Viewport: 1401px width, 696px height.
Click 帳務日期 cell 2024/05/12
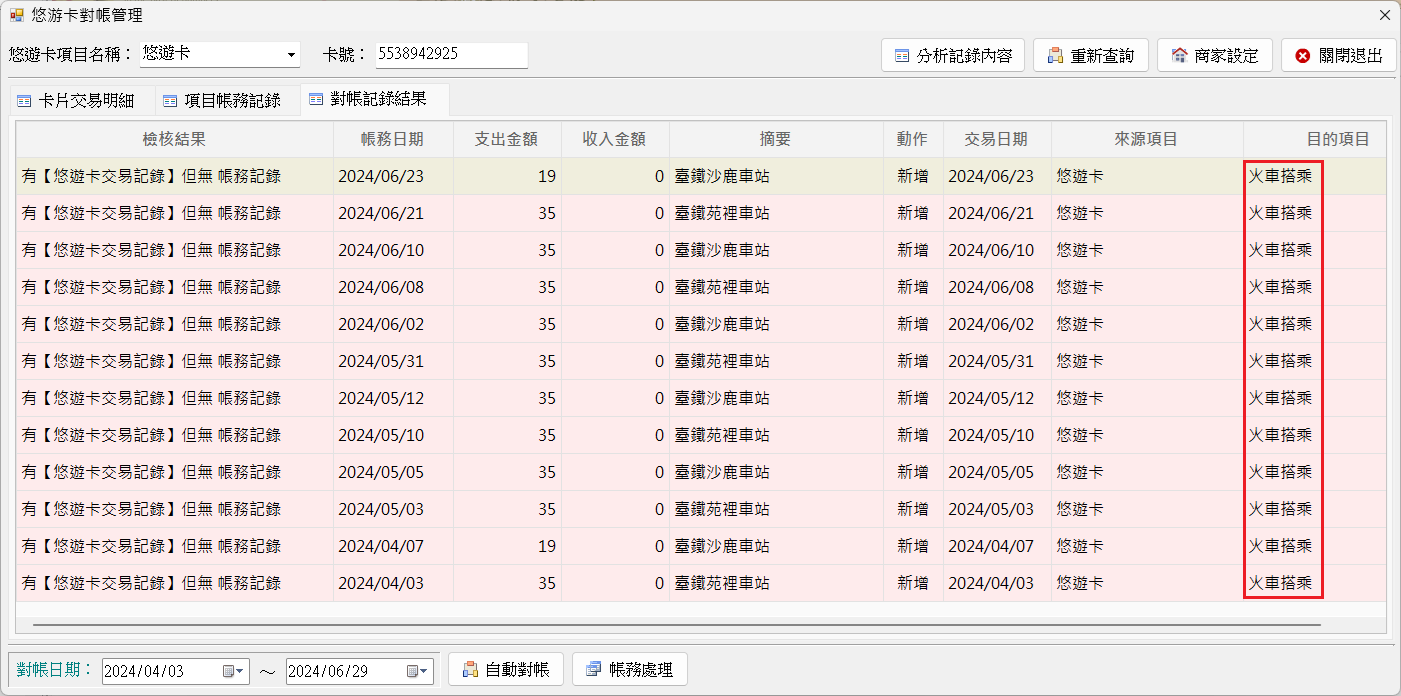click(x=393, y=398)
